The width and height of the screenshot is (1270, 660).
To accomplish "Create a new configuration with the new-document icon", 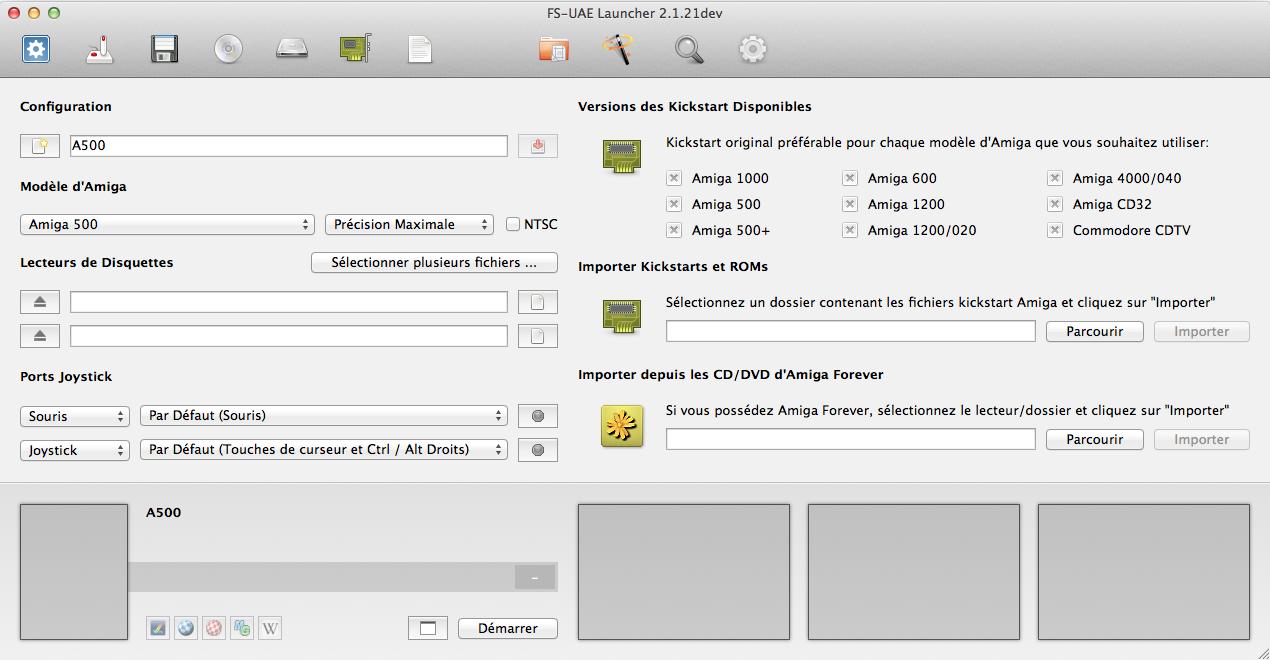I will (x=40, y=146).
